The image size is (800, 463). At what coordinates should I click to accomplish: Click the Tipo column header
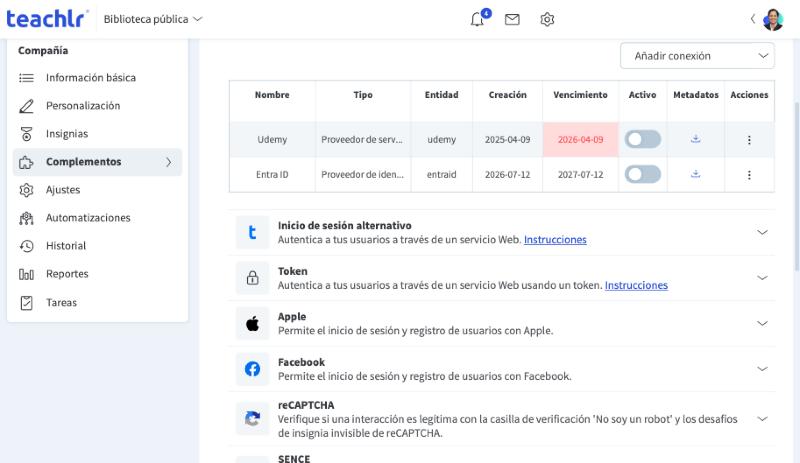[x=363, y=95]
